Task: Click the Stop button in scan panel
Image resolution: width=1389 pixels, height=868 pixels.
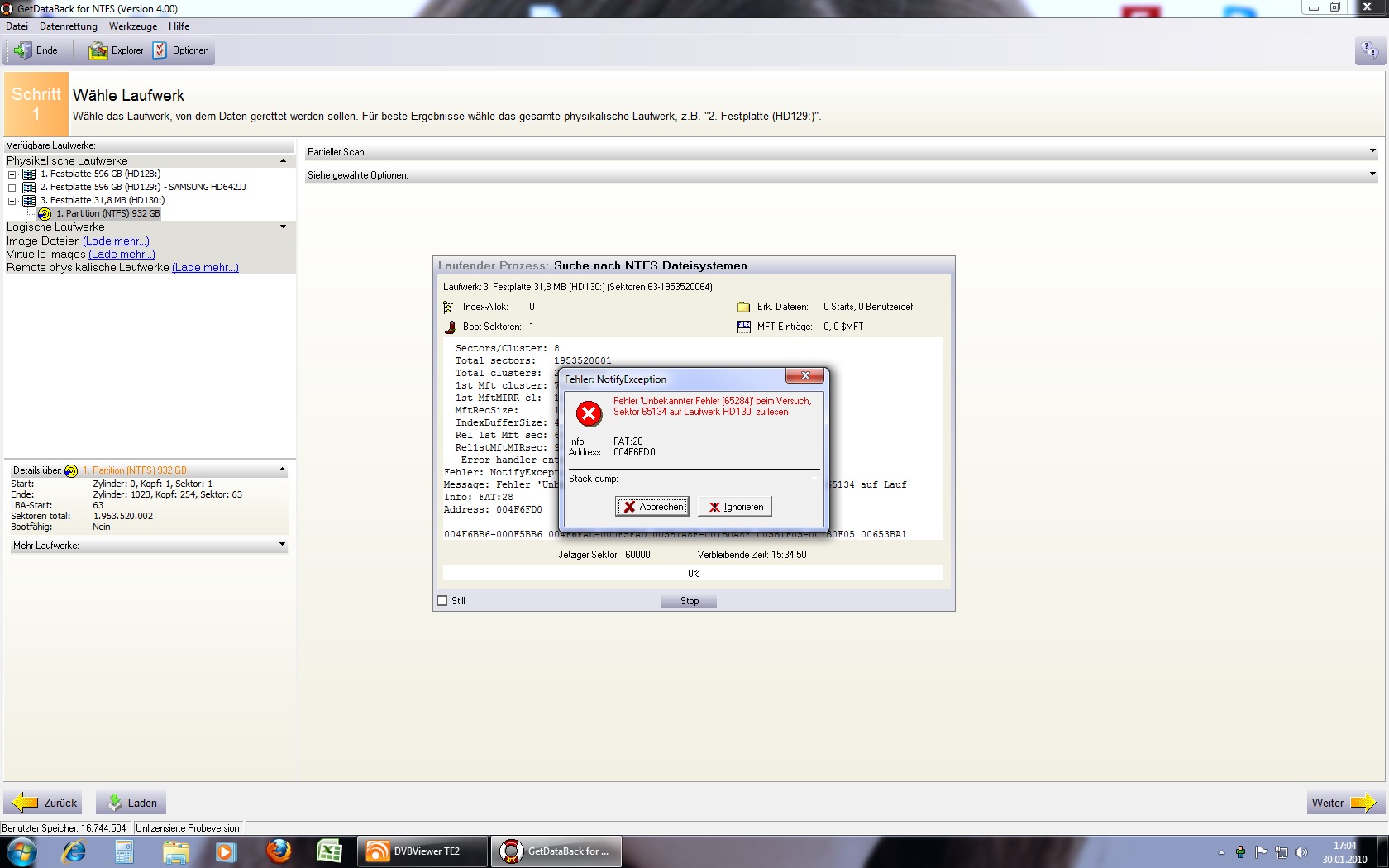Action: [689, 601]
